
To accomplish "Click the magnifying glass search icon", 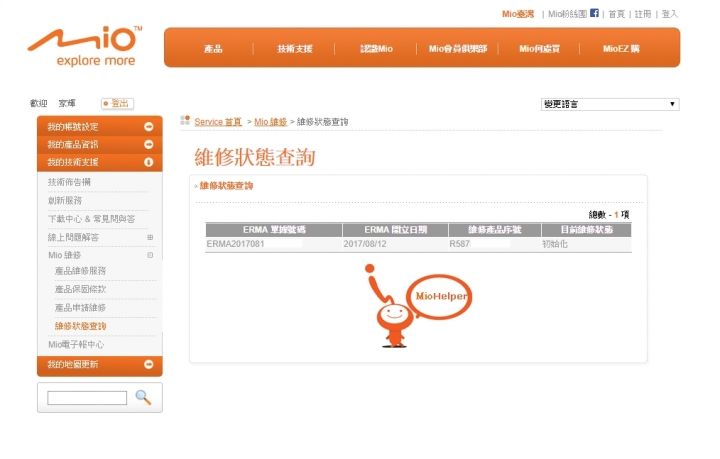I will coord(143,397).
